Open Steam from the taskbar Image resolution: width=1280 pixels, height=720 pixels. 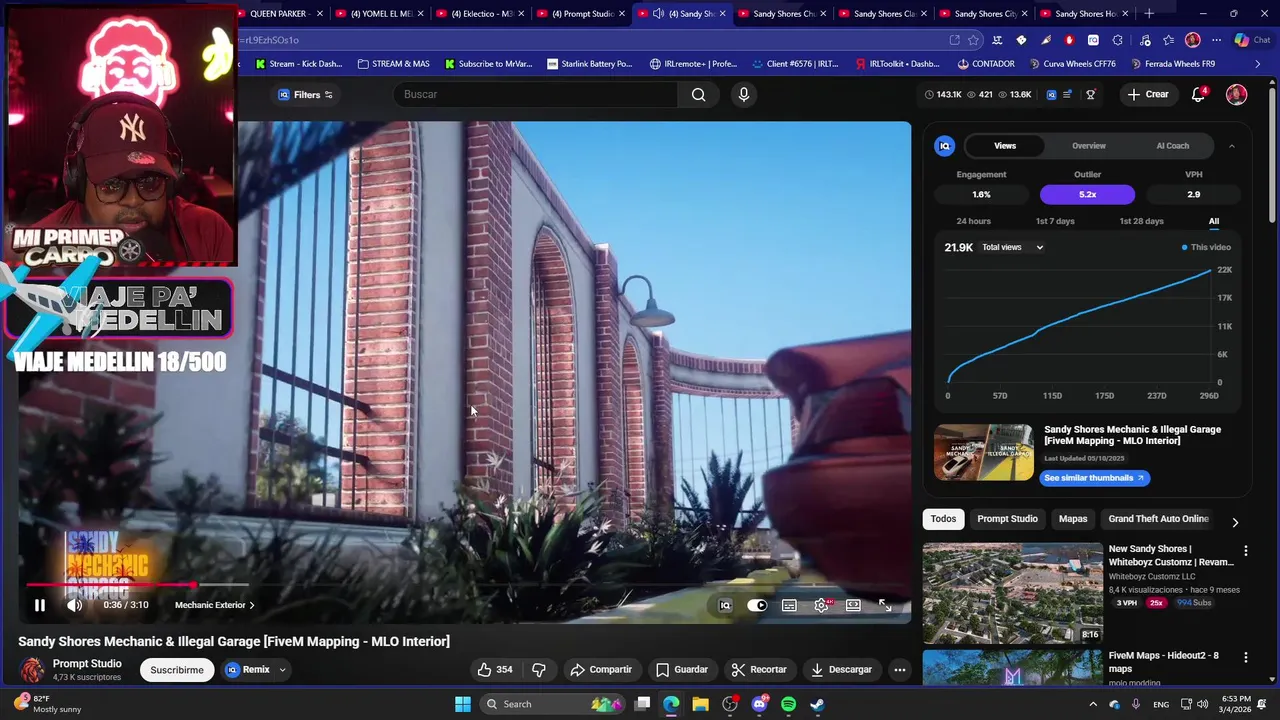click(817, 704)
